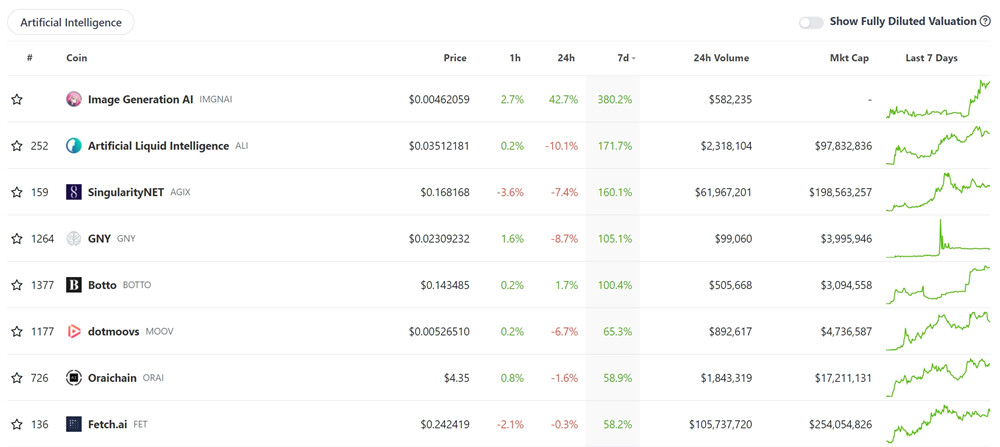Click price $0.143485 for Botto
The height and width of the screenshot is (447, 1000).
click(445, 285)
